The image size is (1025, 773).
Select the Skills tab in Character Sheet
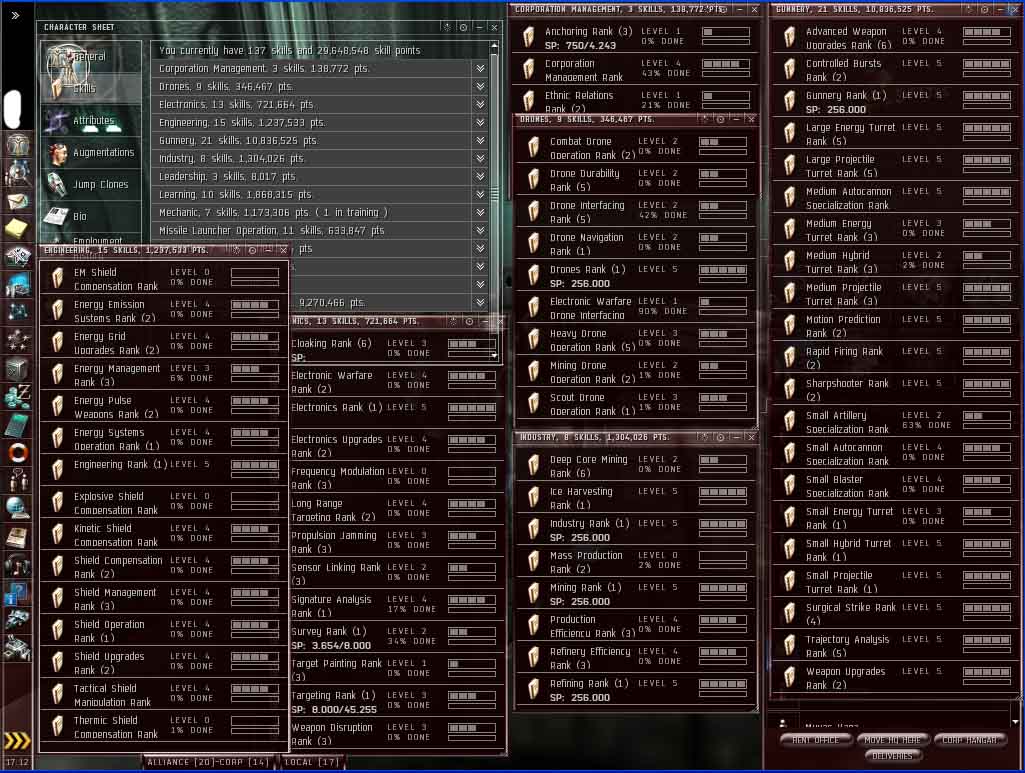click(x=91, y=88)
